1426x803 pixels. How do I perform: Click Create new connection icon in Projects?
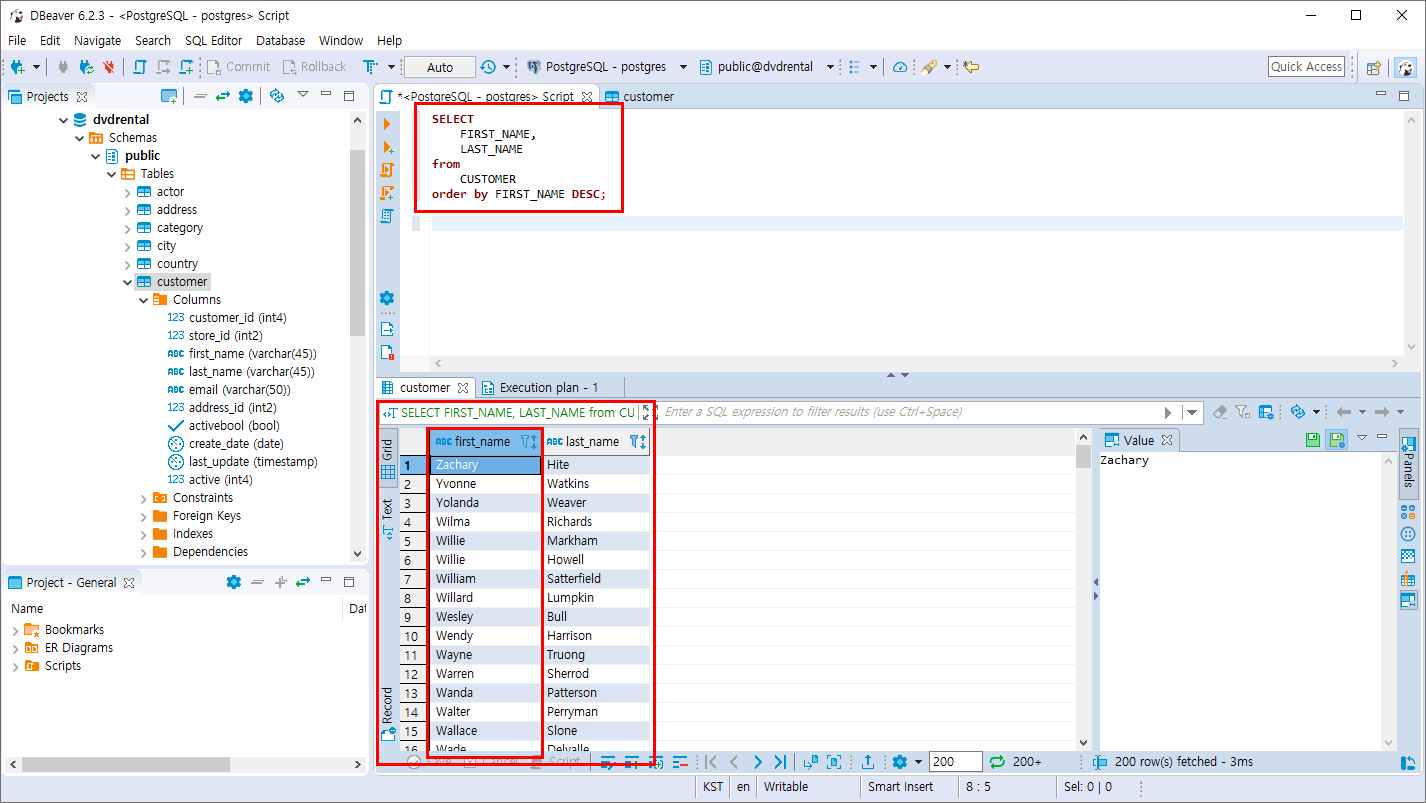(x=170, y=96)
